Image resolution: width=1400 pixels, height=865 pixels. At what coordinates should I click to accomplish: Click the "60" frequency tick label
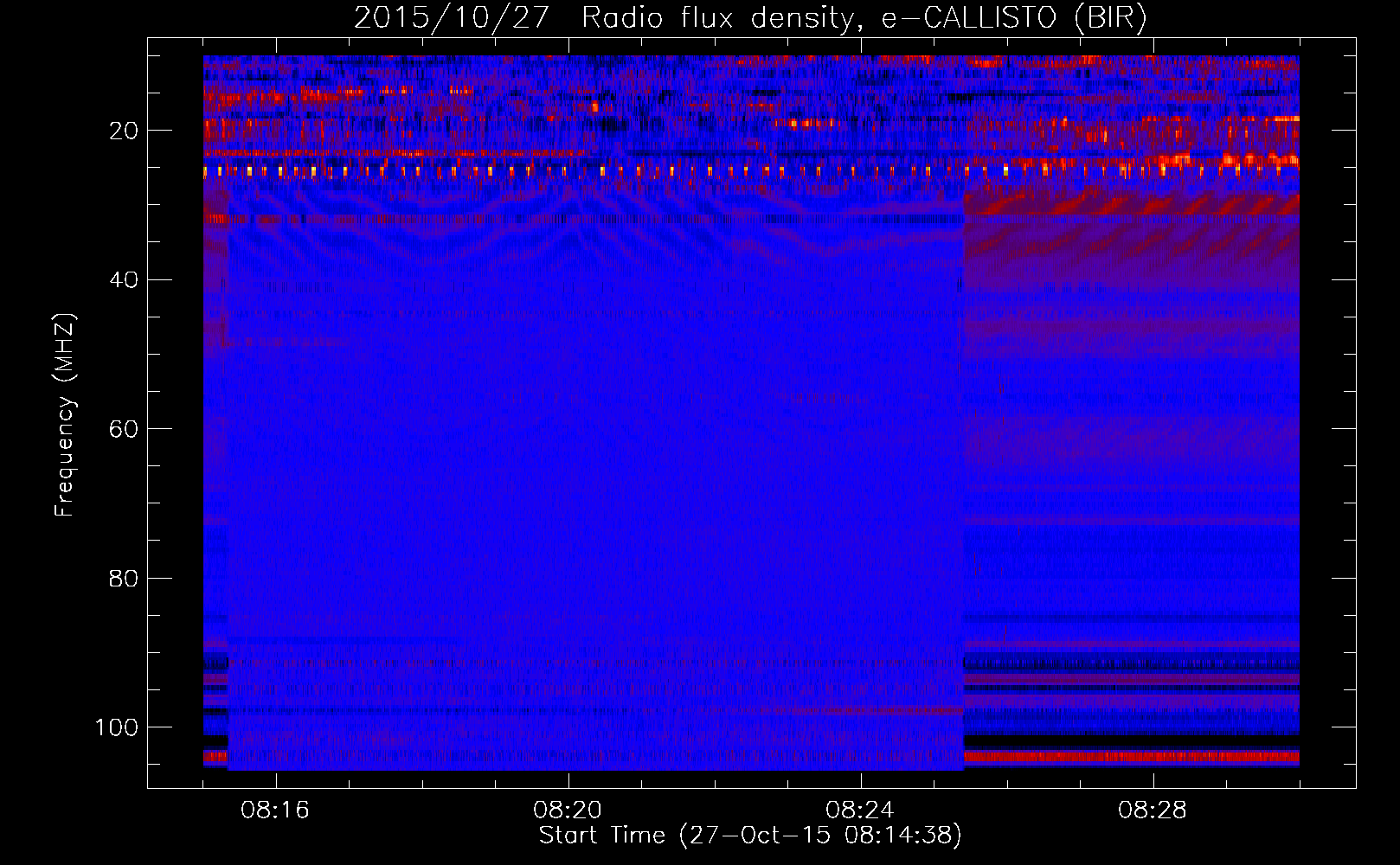pos(125,429)
